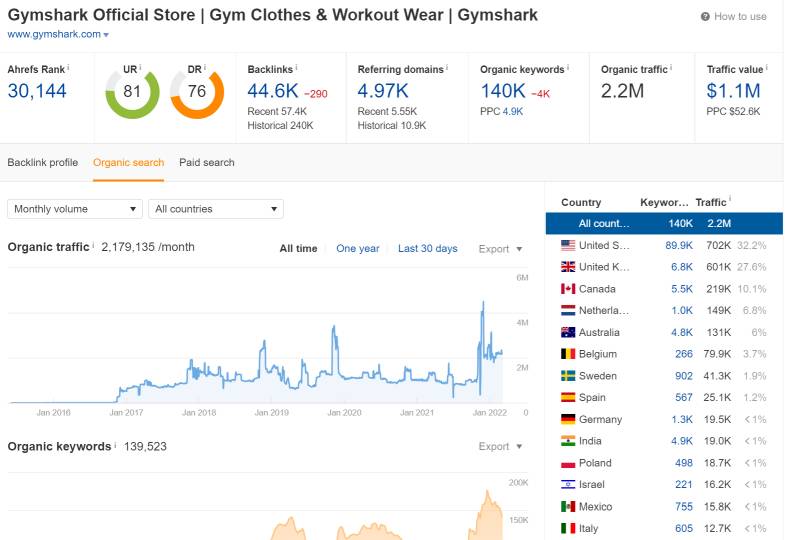Click the Germany flag icon
This screenshot has height=540, width=786.
click(568, 419)
